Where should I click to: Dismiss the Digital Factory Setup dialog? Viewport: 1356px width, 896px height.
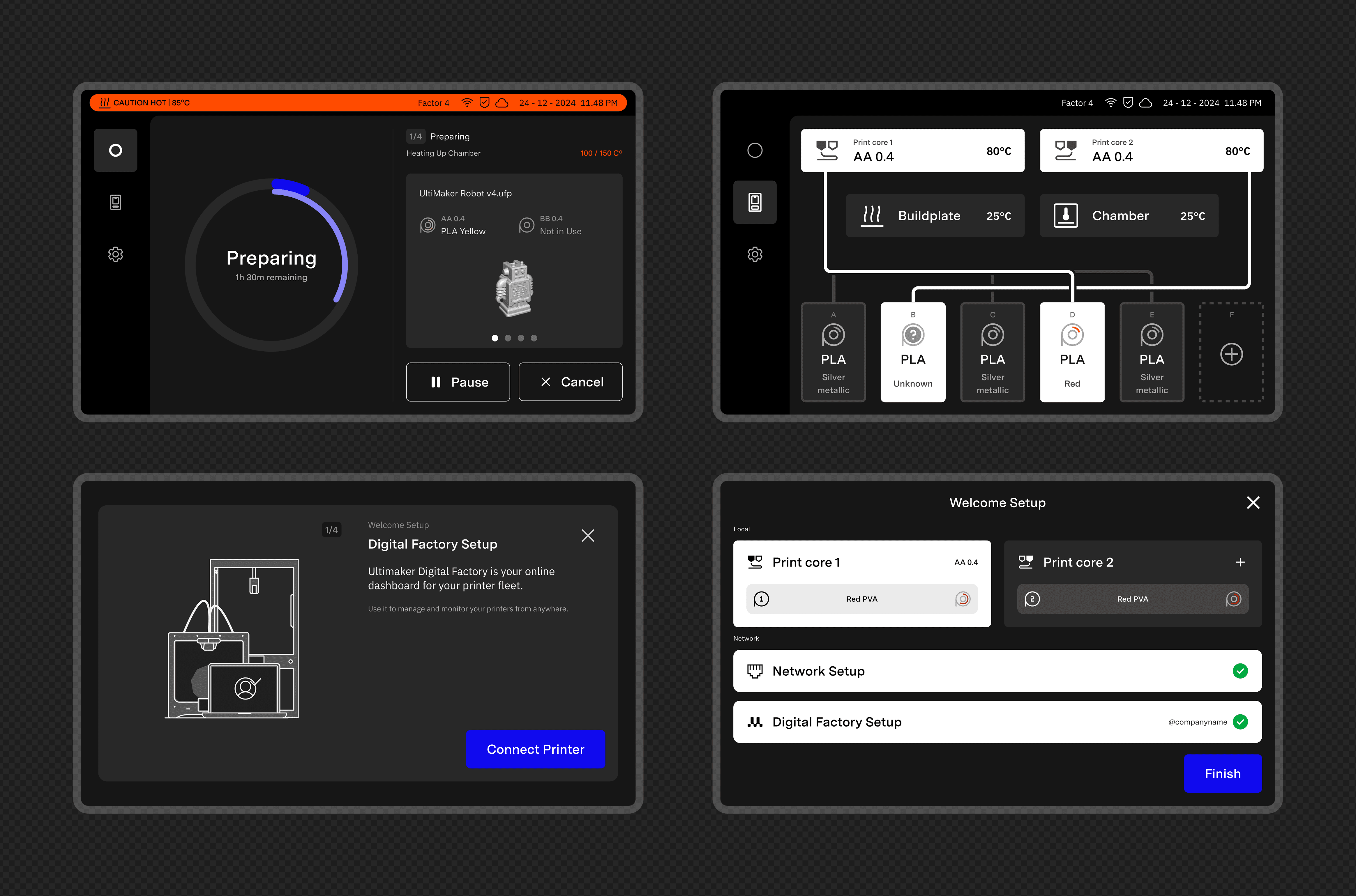coord(588,535)
